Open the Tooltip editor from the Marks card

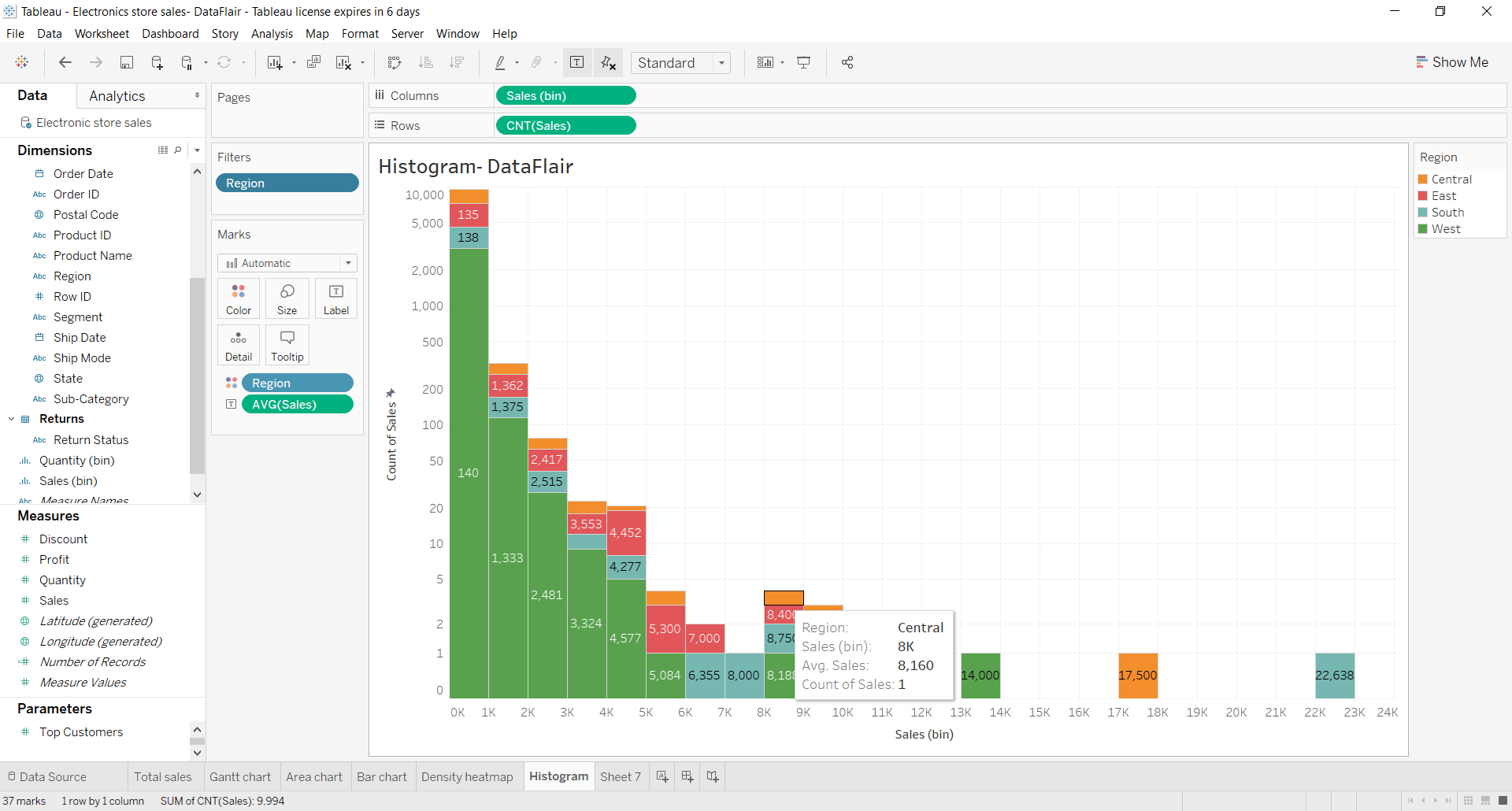pos(287,344)
